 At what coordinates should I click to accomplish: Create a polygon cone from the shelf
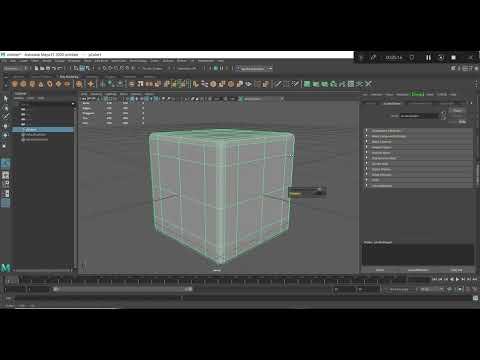[x=41, y=84]
